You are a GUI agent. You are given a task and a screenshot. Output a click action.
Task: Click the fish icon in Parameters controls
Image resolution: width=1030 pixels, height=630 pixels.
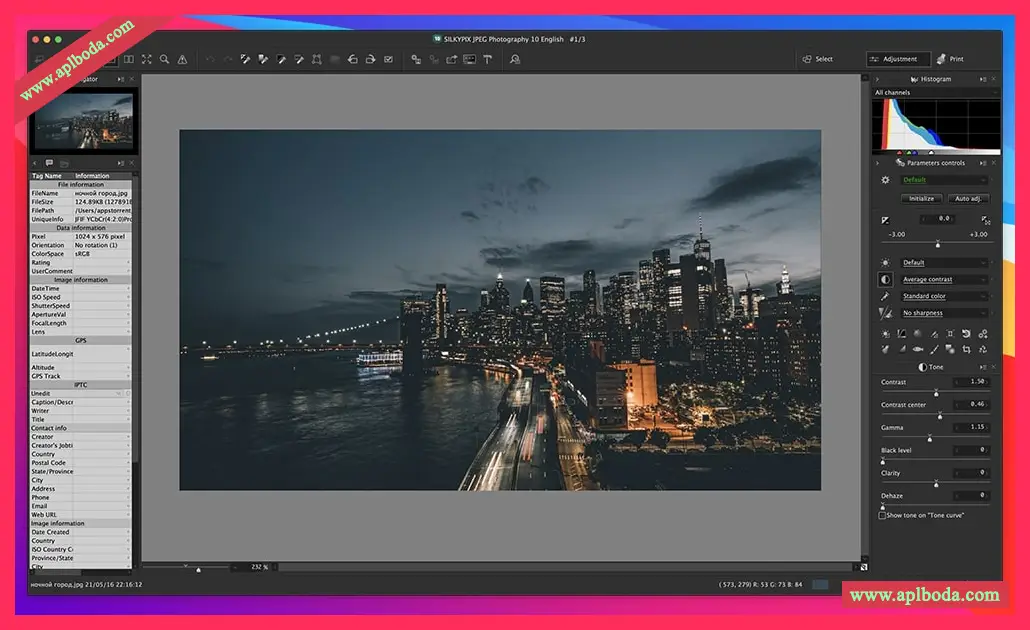pos(918,349)
